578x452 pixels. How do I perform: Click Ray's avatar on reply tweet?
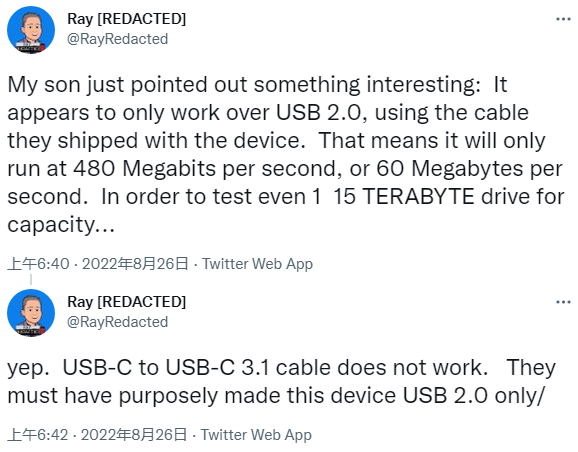pos(31,313)
